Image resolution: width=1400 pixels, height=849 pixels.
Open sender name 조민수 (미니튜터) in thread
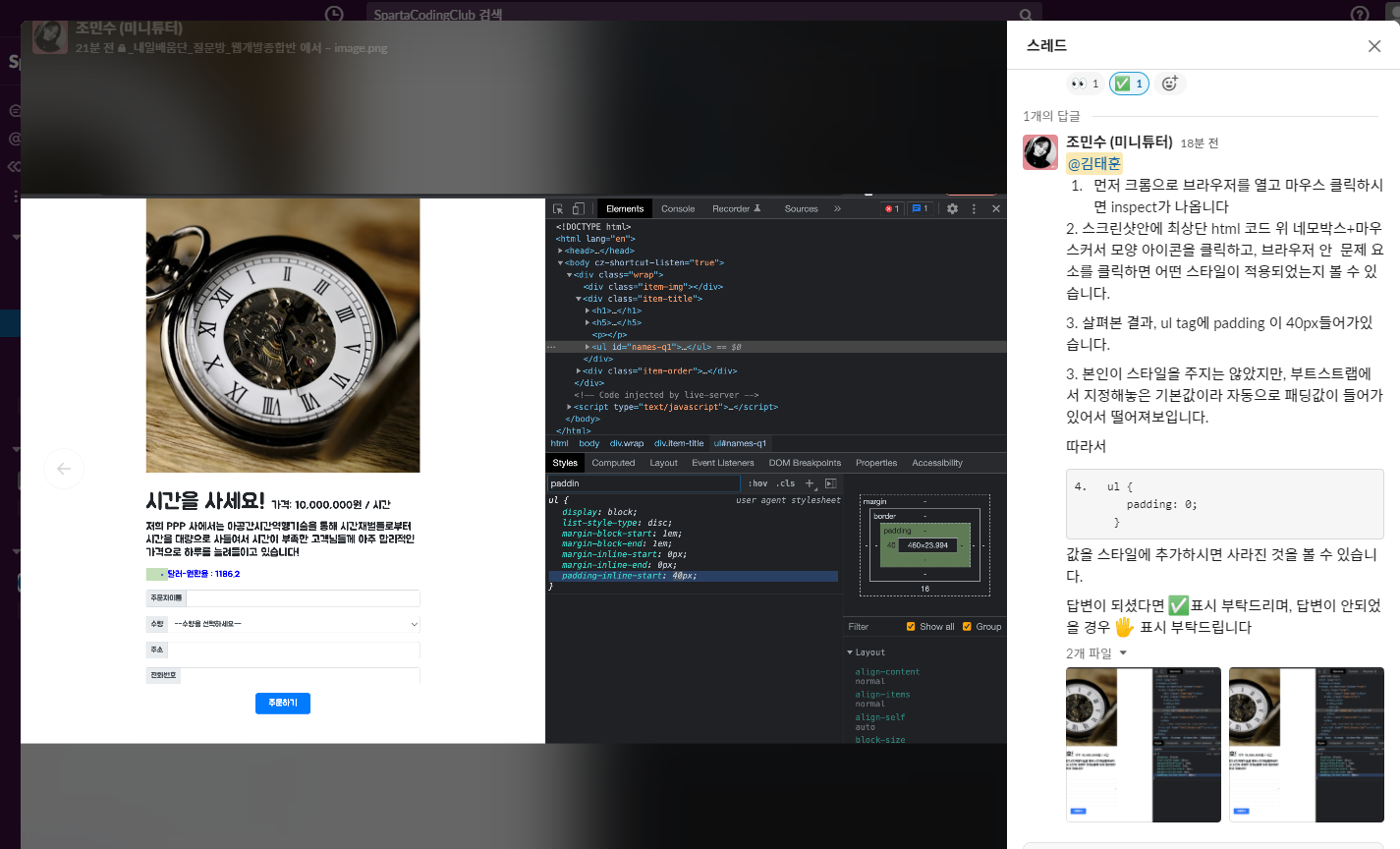[1119, 141]
